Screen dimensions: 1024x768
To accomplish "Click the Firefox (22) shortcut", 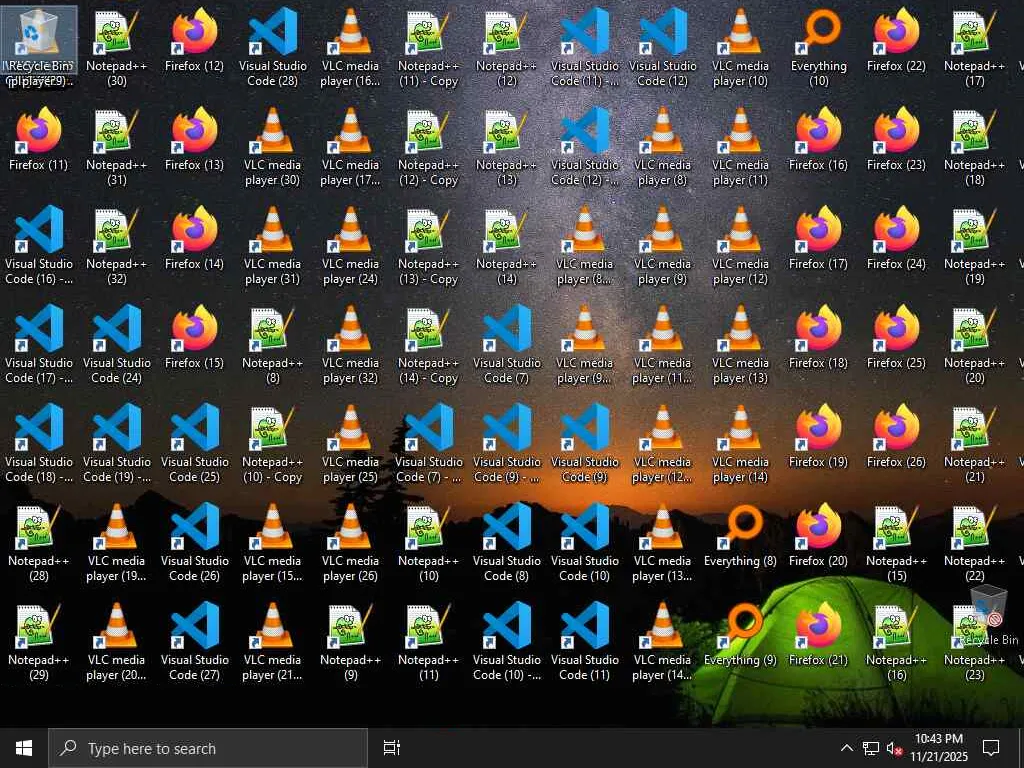I will [x=896, y=40].
